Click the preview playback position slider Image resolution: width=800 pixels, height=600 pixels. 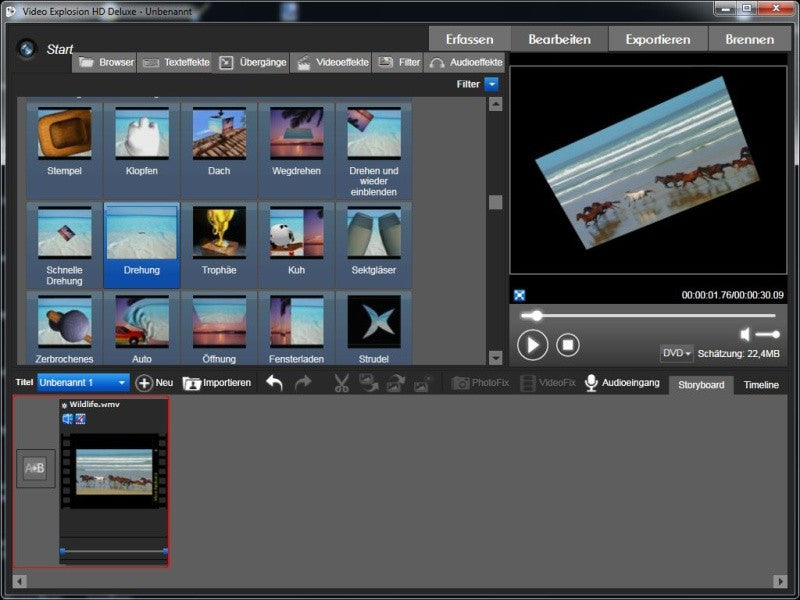tap(648, 316)
